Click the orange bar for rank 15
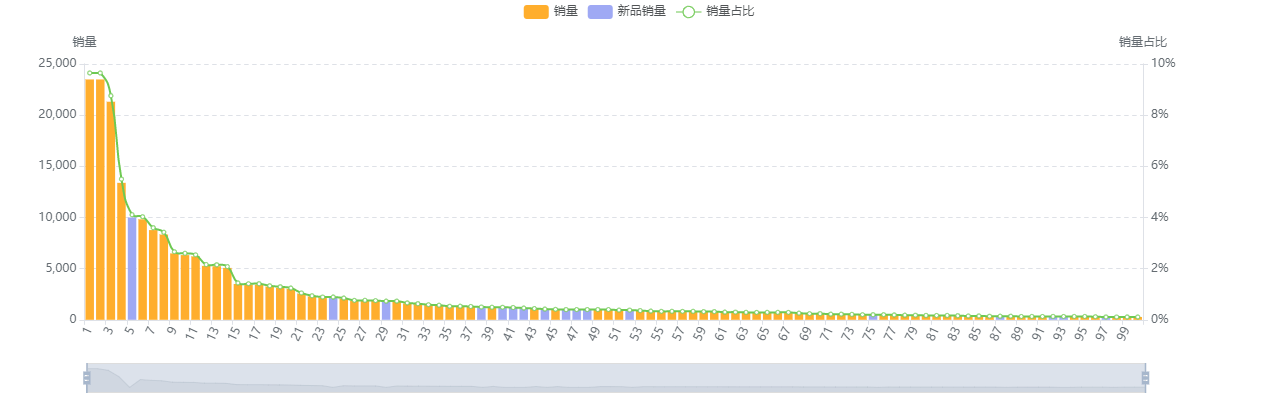This screenshot has width=1278, height=400. [238, 302]
